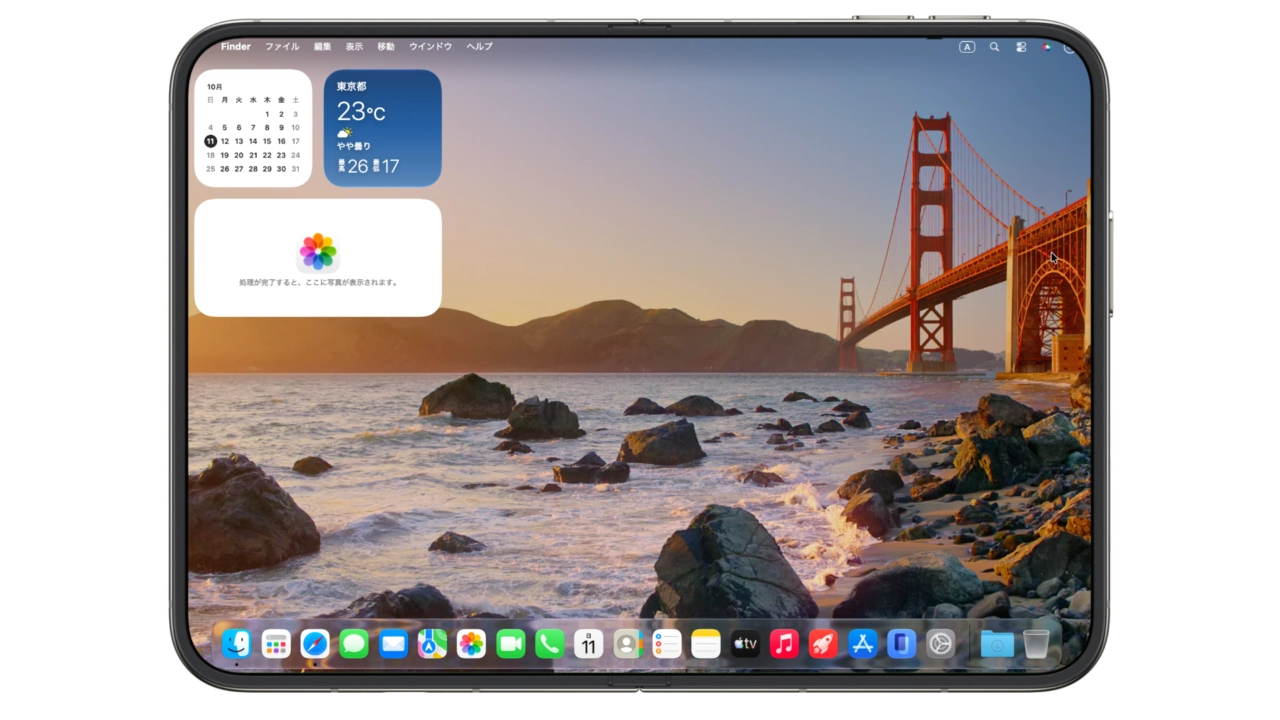
Task: Open the 移動 menu
Action: click(386, 47)
